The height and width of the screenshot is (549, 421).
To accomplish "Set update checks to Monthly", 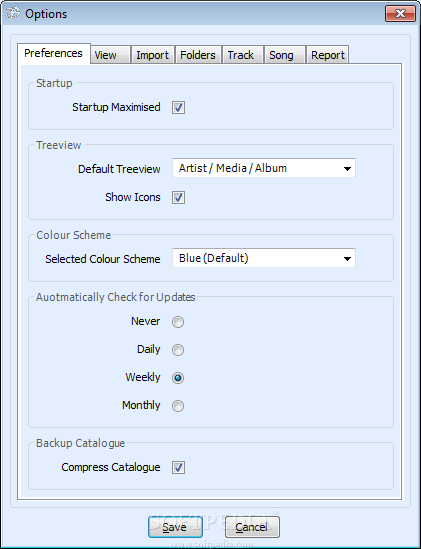I will [x=178, y=406].
